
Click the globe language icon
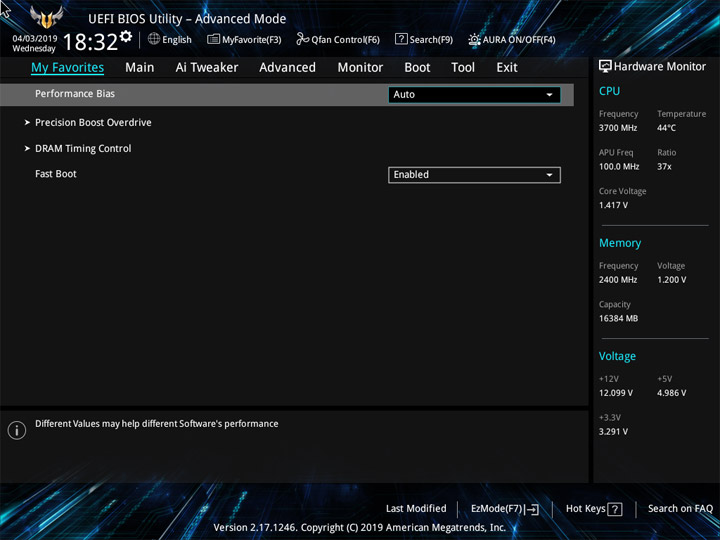pyautogui.click(x=154, y=39)
